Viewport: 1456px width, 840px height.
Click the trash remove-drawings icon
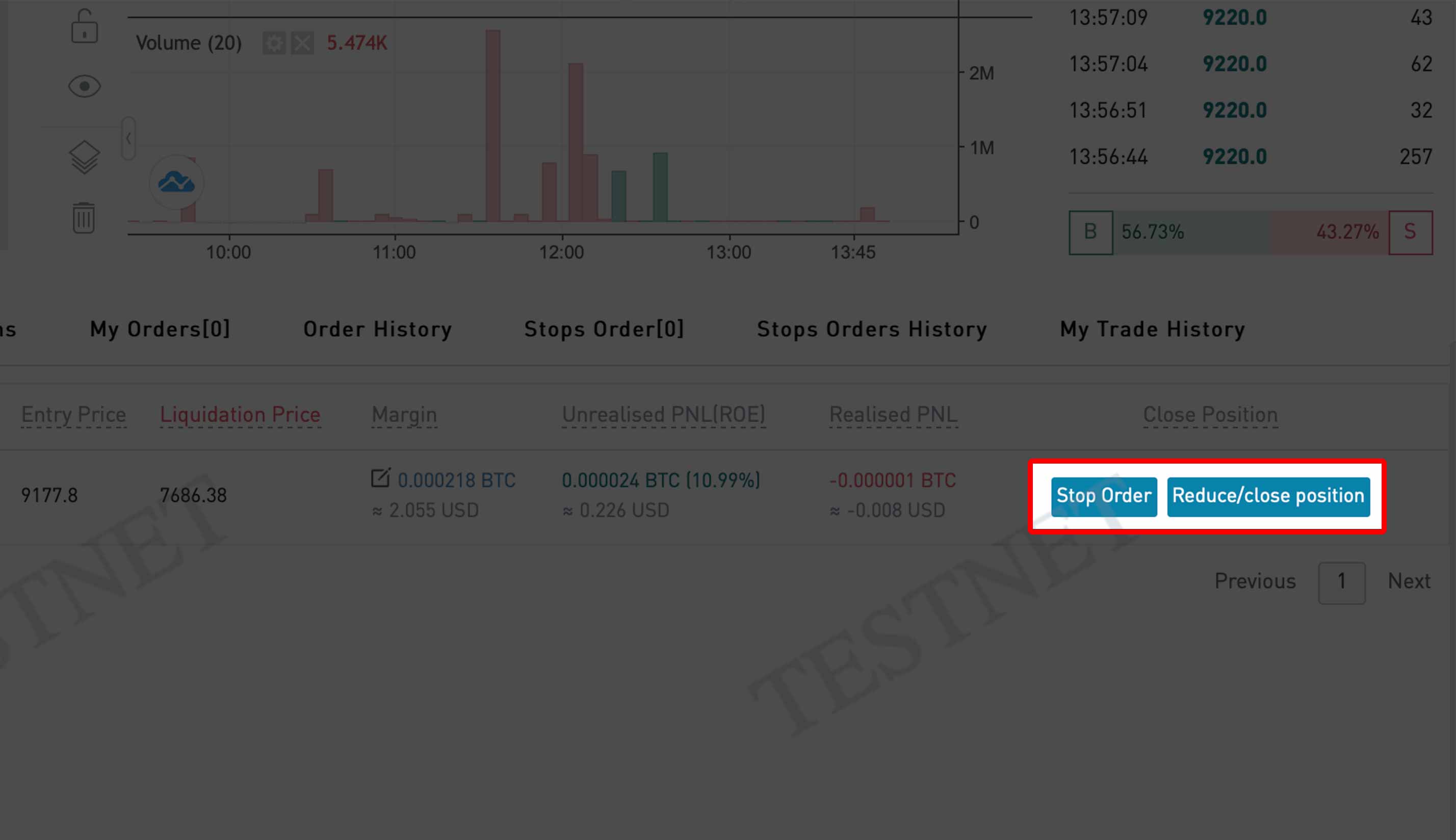tap(84, 217)
